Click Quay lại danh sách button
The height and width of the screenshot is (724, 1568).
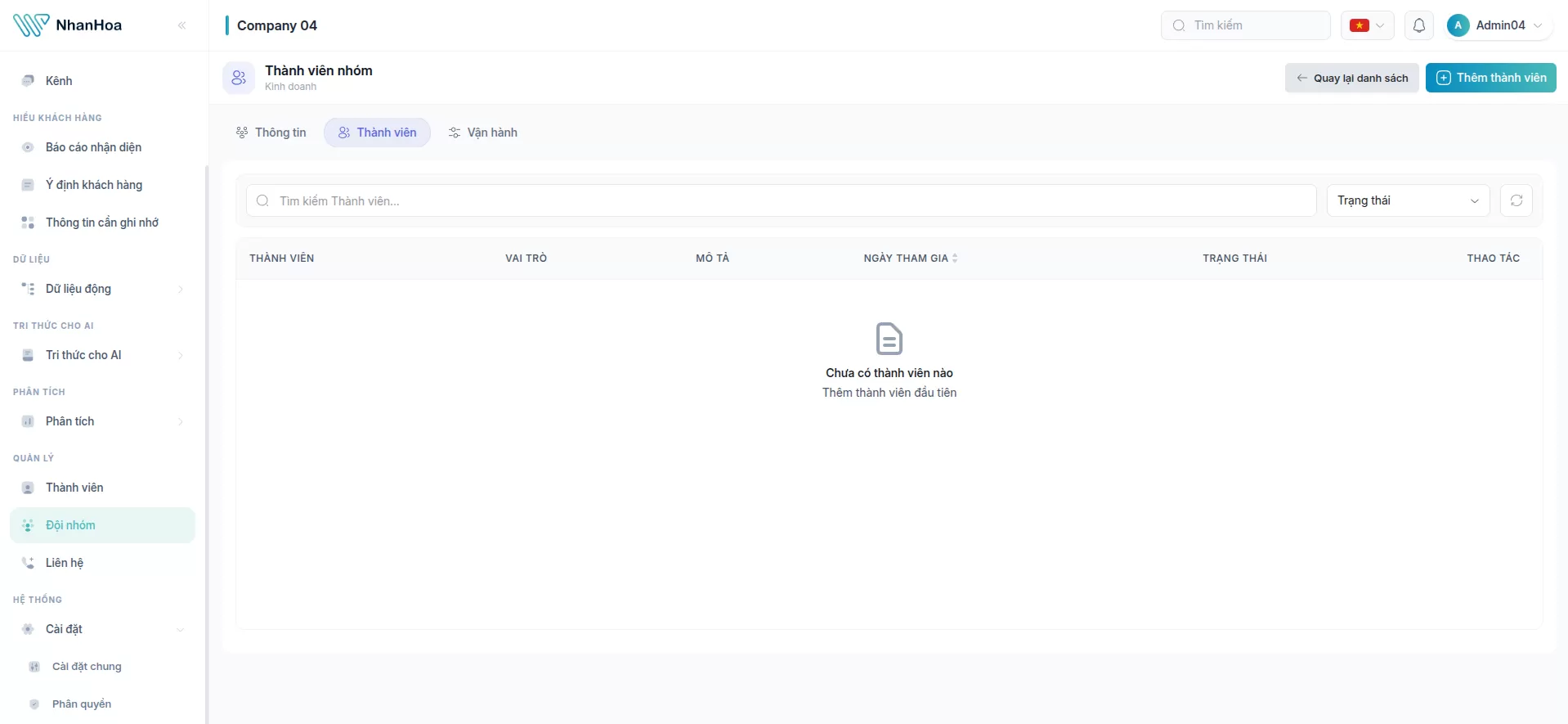click(1352, 78)
